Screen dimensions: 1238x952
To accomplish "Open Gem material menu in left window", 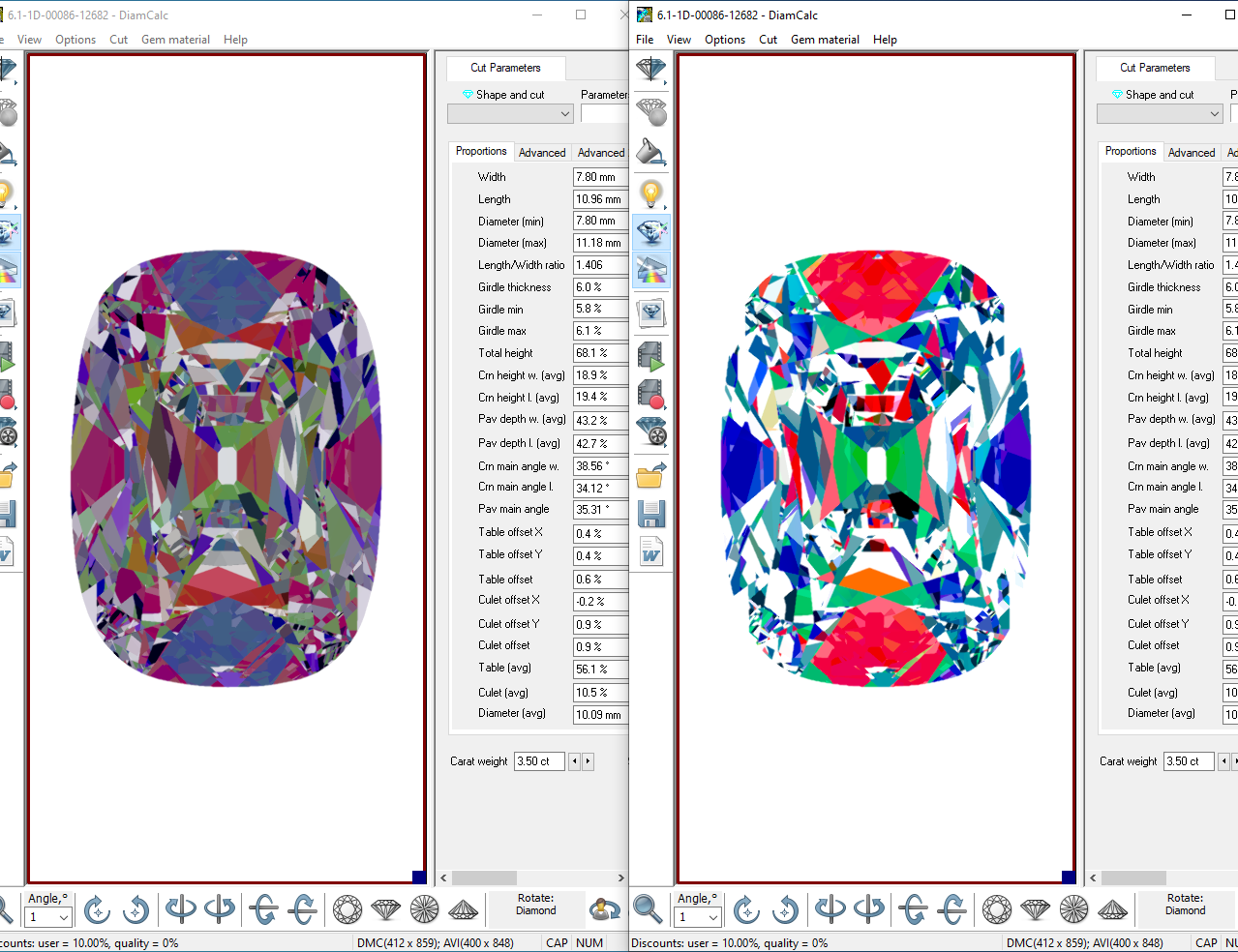I will (x=175, y=40).
